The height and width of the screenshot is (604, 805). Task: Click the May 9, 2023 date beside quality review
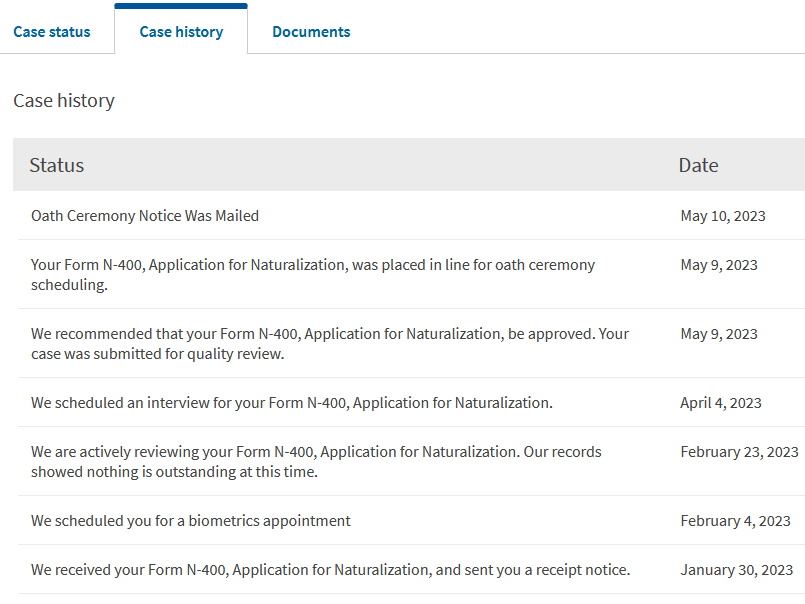click(719, 334)
